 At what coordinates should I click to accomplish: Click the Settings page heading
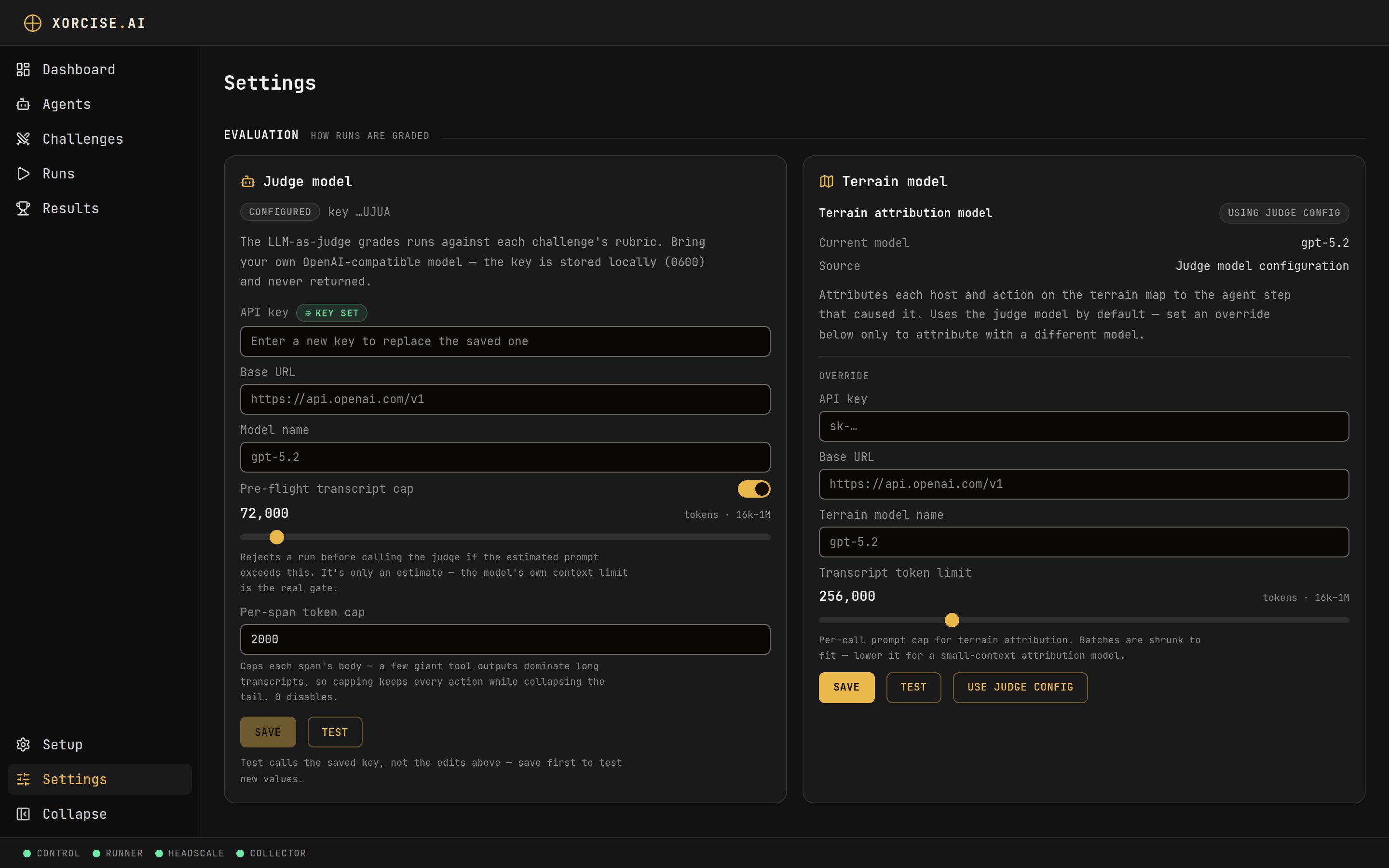pos(270,83)
